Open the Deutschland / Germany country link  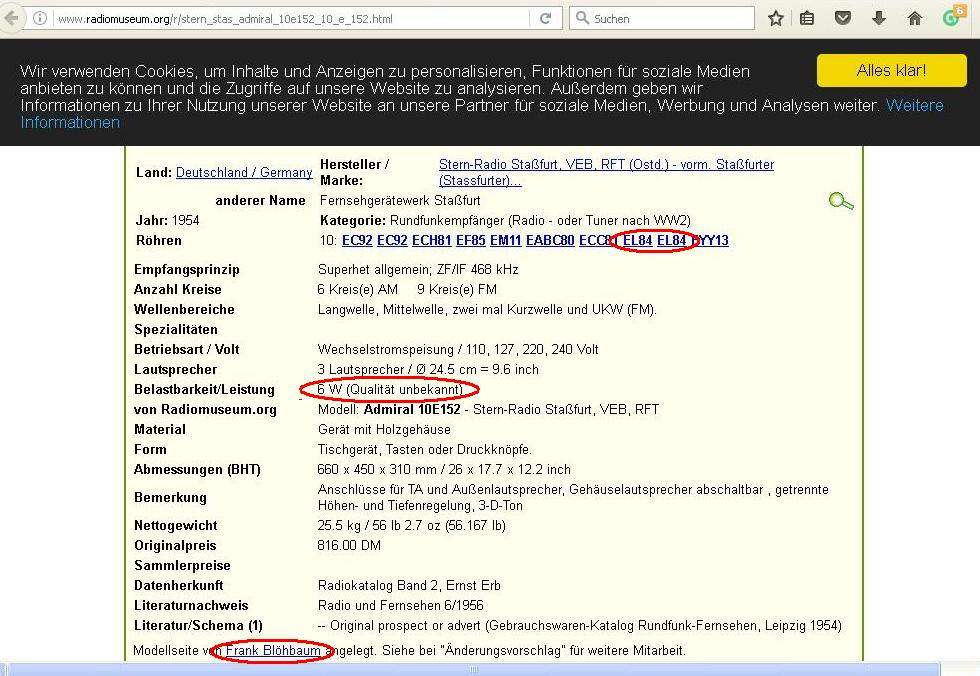244,172
